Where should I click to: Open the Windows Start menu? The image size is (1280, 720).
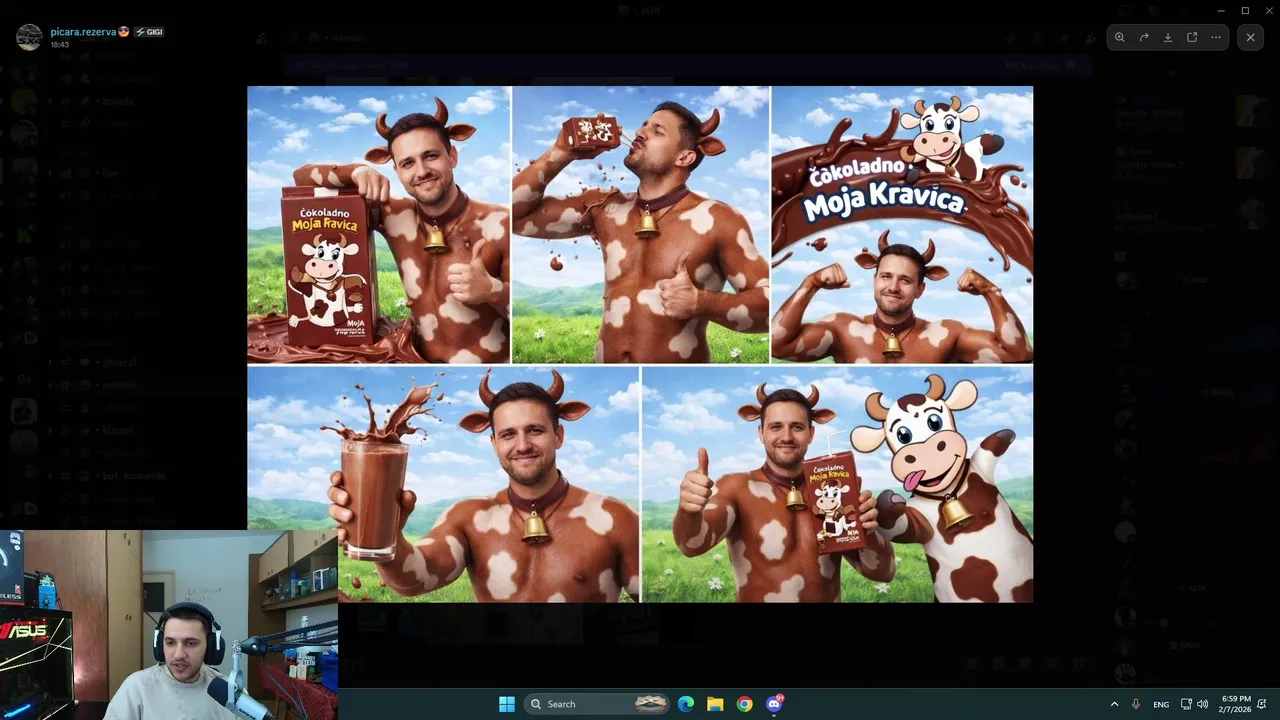tap(507, 704)
